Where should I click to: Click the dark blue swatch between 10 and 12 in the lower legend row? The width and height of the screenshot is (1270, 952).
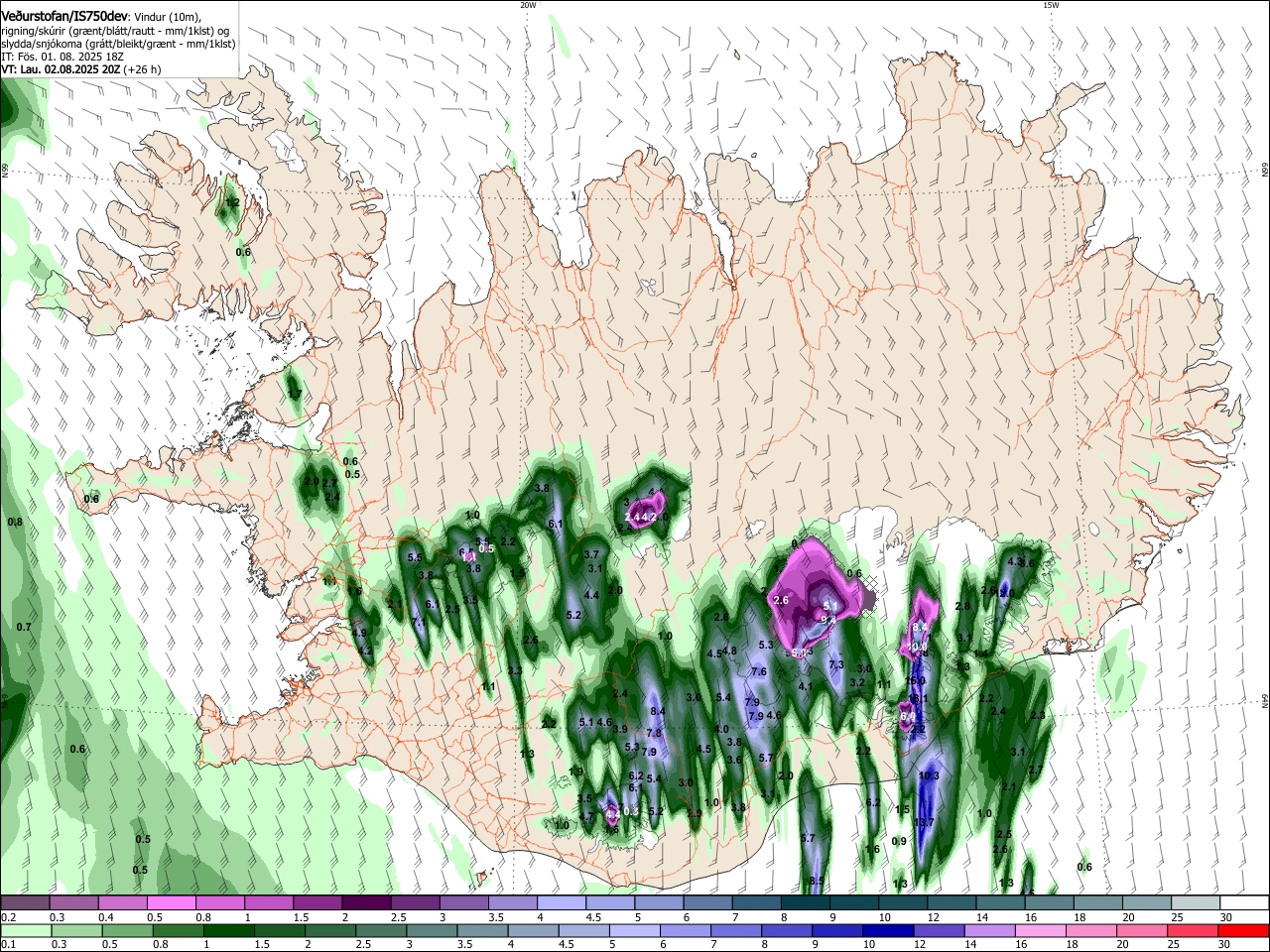888,930
